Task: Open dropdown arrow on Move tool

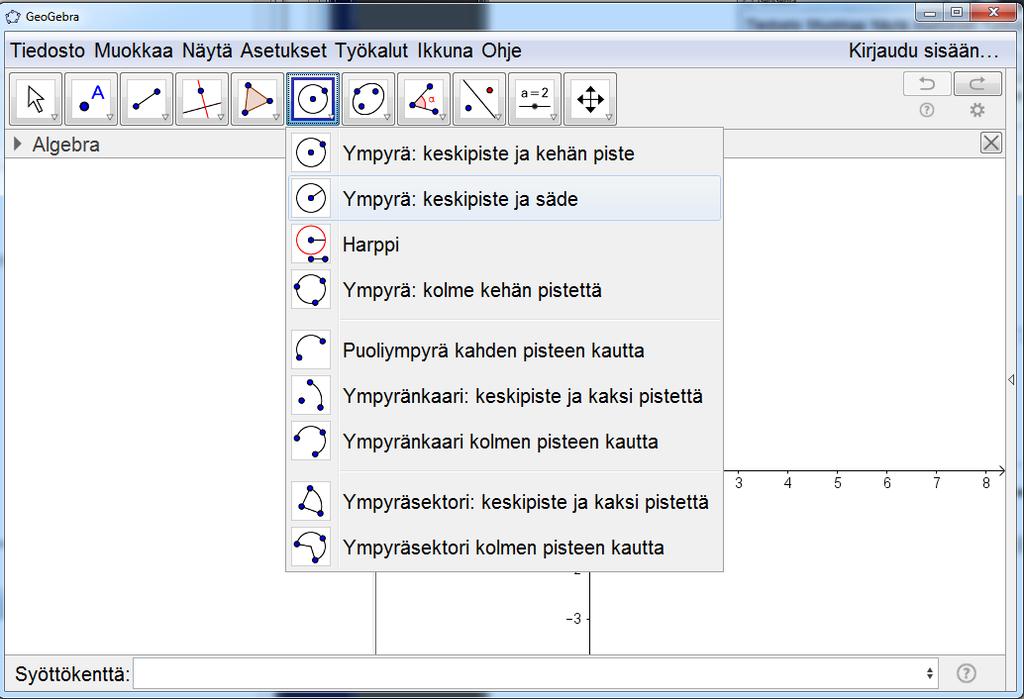Action: pos(55,118)
